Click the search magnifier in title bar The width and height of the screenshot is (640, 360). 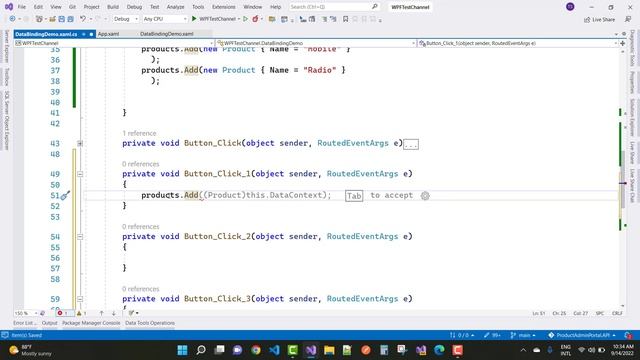[375, 7]
